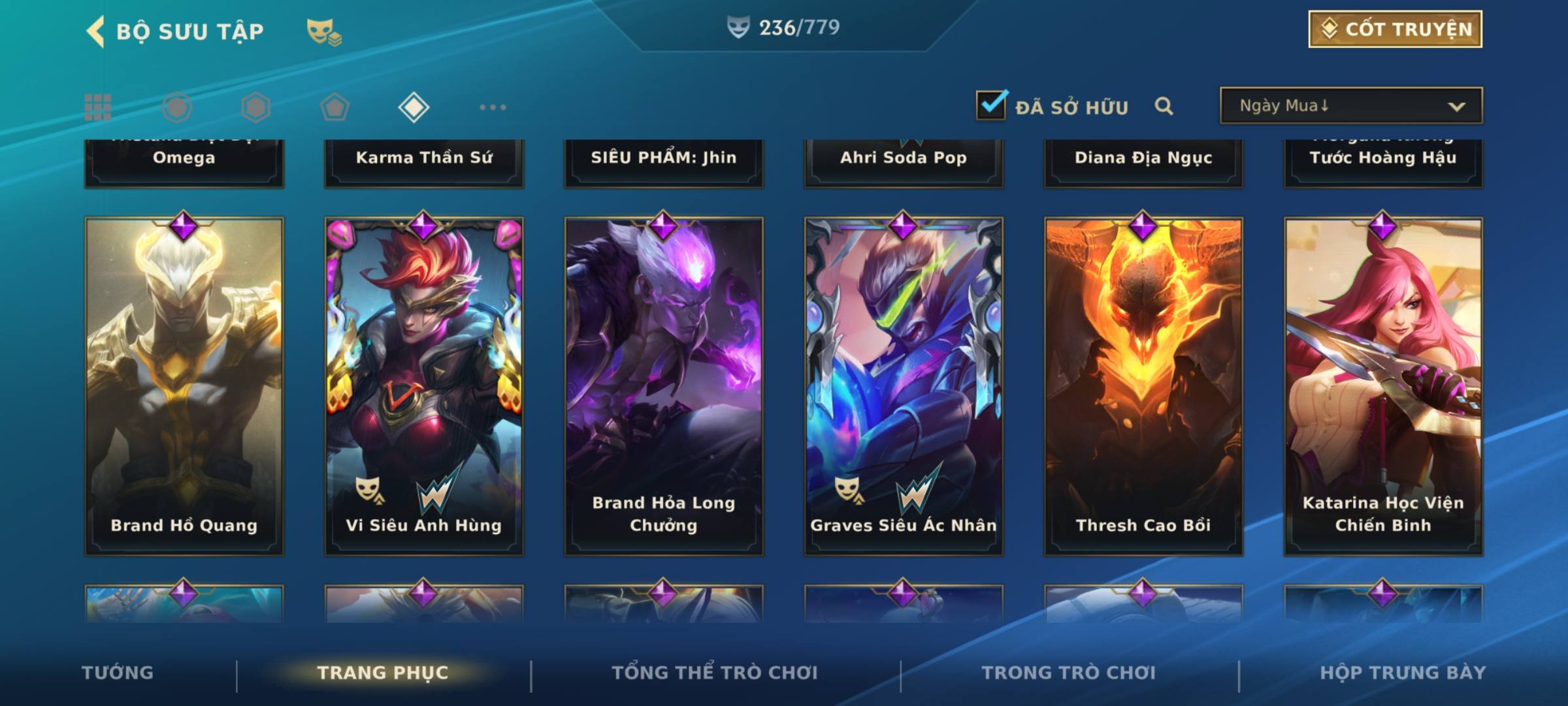
Task: Select the active diamond rarity filter
Action: tap(414, 107)
